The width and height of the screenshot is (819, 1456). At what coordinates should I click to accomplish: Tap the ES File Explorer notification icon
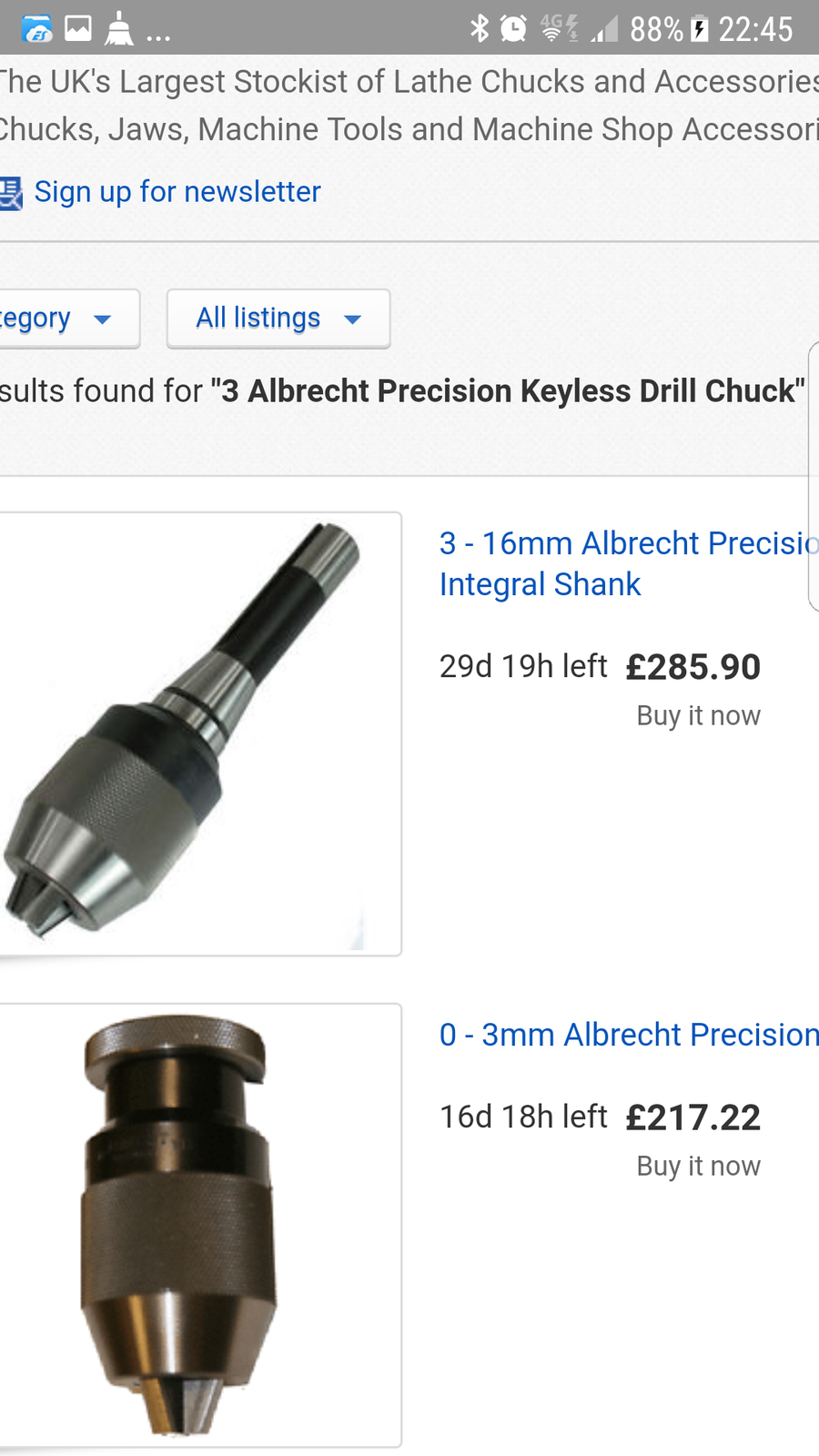[x=37, y=29]
